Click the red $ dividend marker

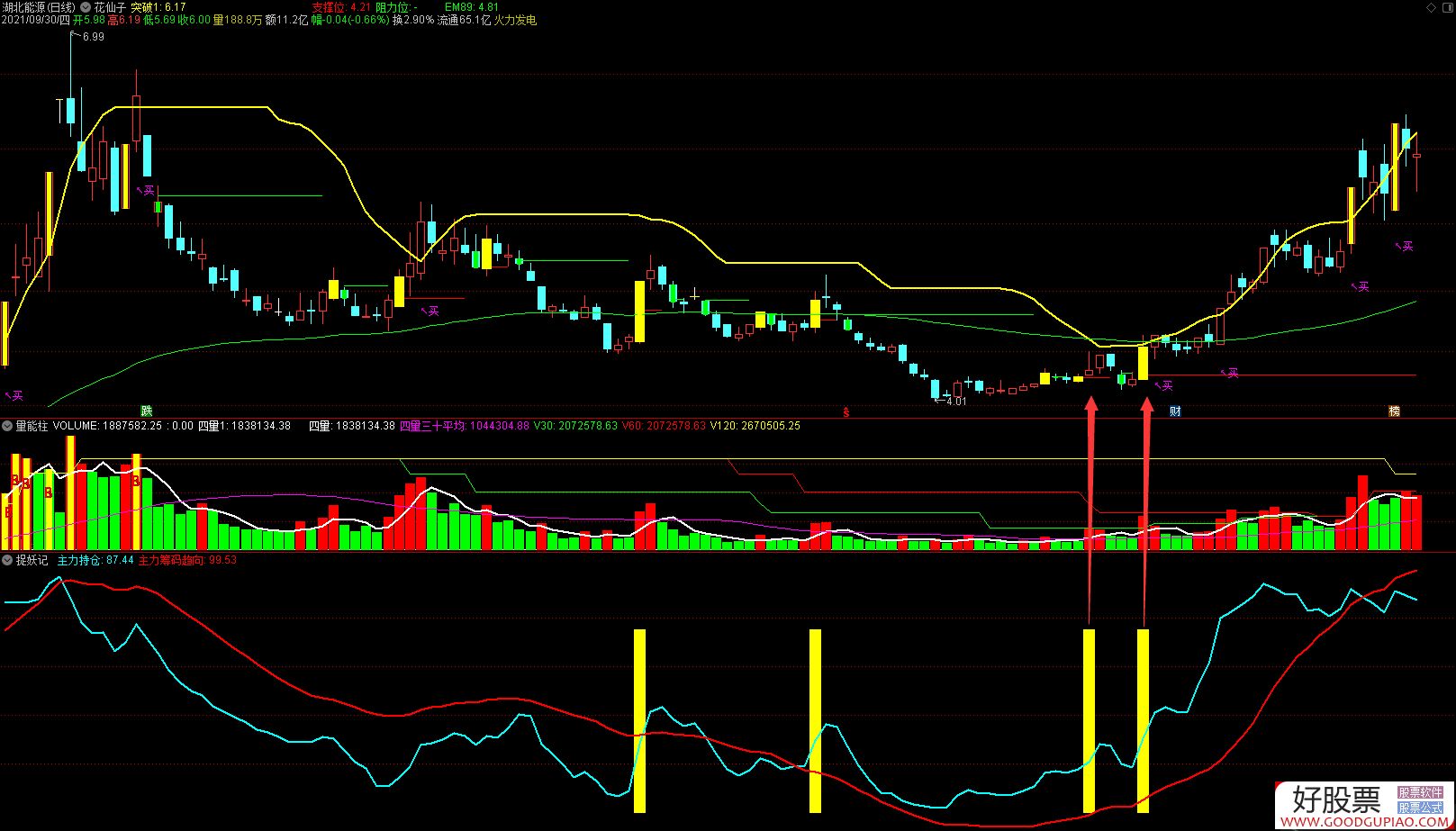(846, 412)
